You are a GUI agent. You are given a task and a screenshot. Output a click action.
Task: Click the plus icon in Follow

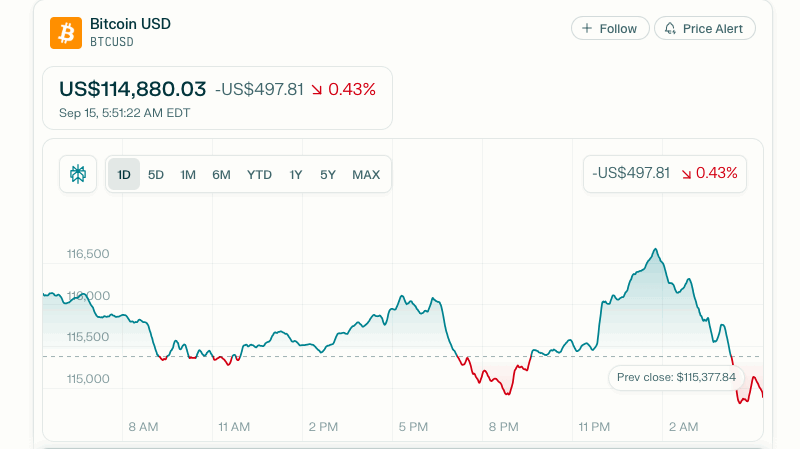pyautogui.click(x=587, y=29)
